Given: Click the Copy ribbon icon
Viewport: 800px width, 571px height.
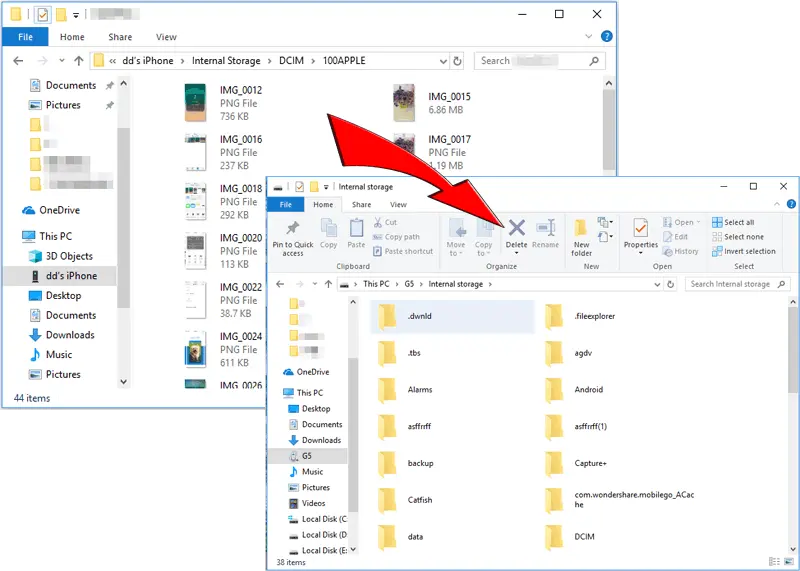Looking at the screenshot, I should [329, 228].
